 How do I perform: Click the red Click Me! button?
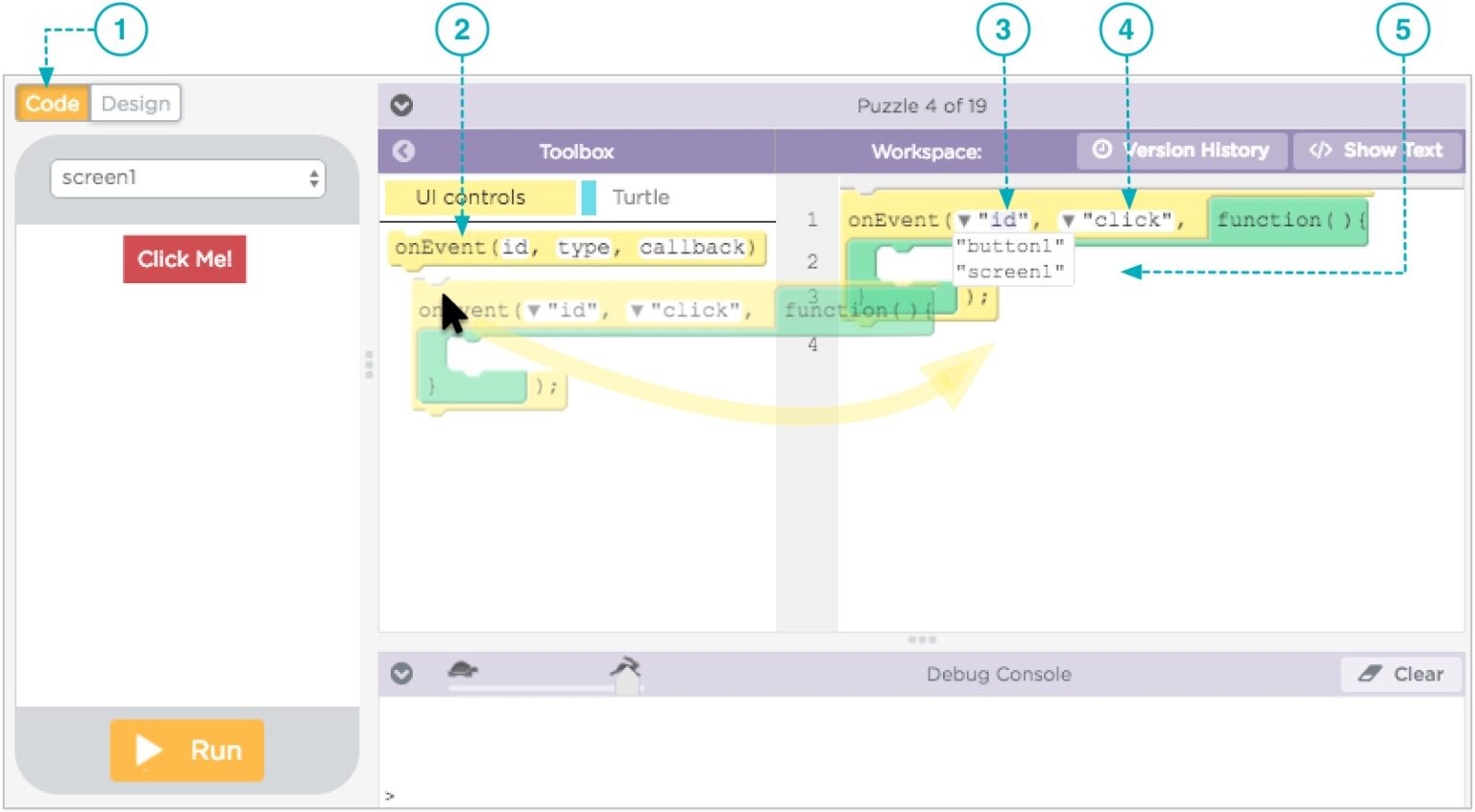[184, 259]
